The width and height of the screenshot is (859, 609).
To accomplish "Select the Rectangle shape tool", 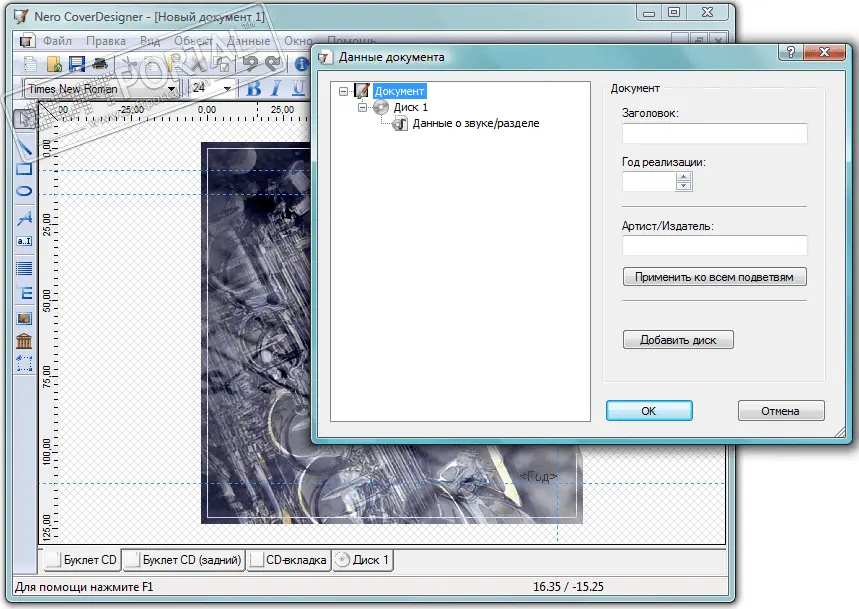I will tap(25, 168).
